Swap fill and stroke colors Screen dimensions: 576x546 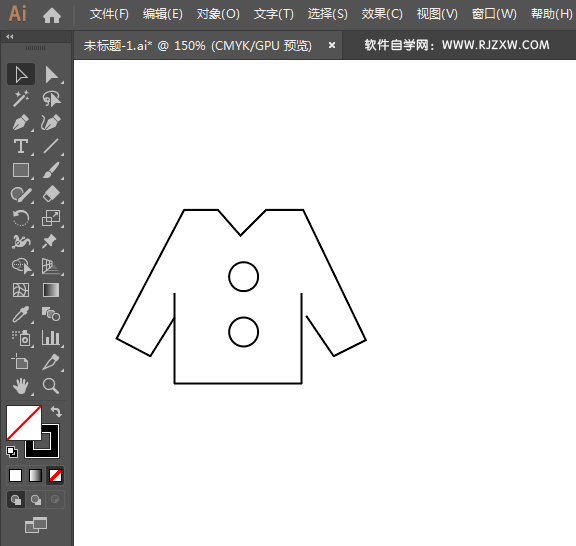(x=56, y=412)
